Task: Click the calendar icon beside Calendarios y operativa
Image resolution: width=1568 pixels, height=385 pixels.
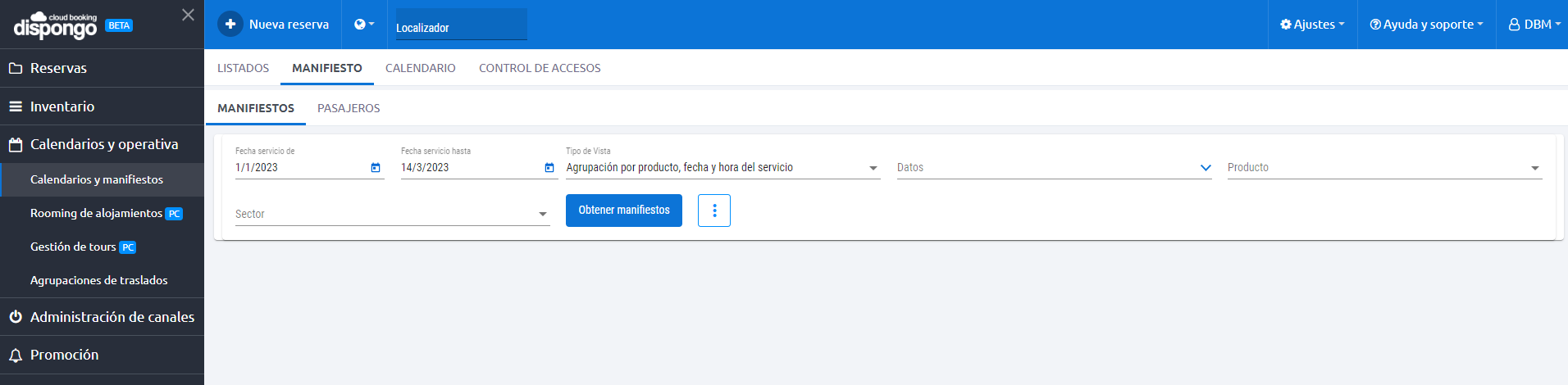Action: (16, 145)
